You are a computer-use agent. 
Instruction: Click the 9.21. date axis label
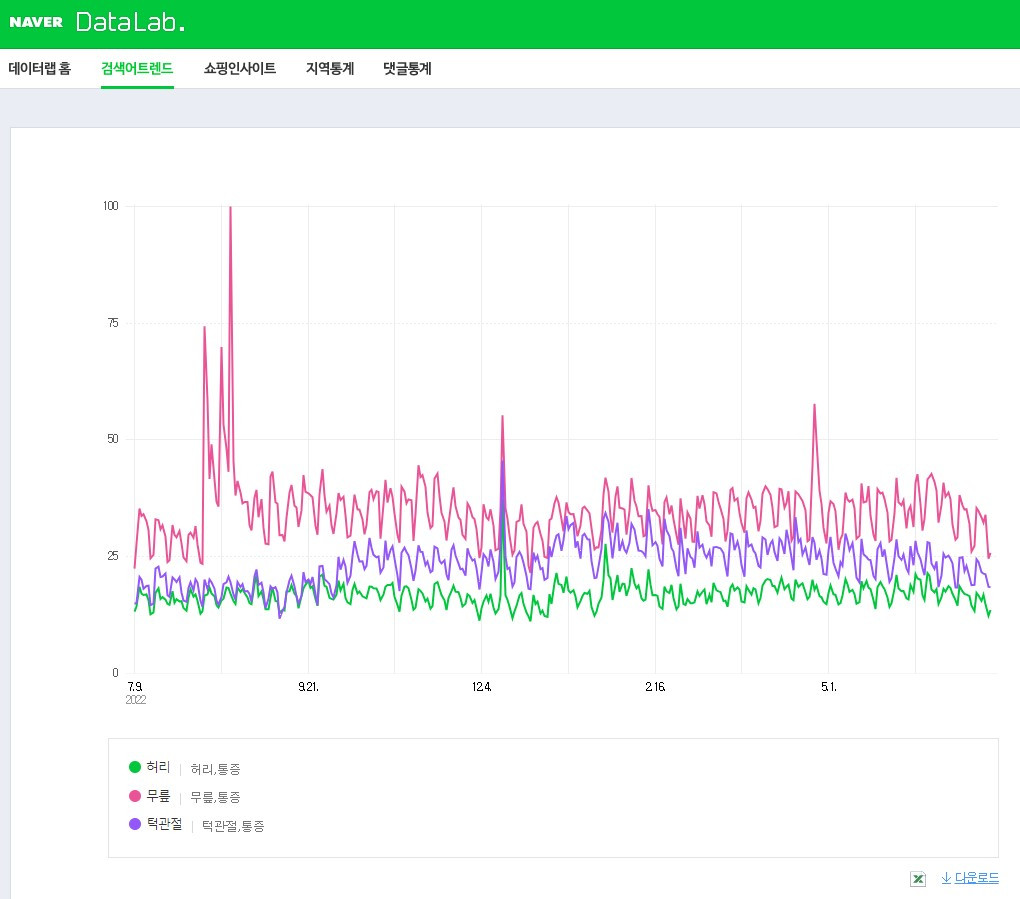pos(308,687)
